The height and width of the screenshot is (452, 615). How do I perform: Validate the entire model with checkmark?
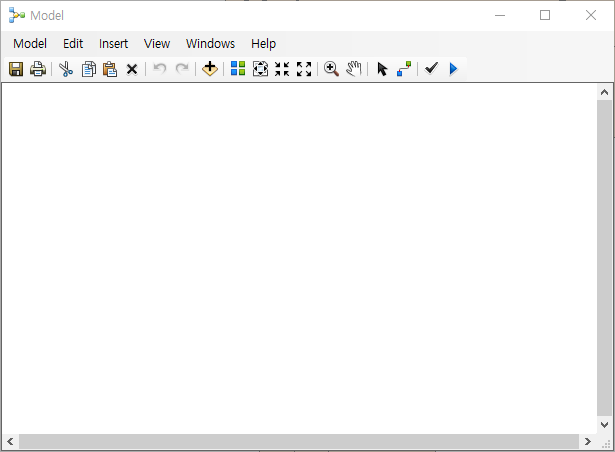(x=431, y=68)
